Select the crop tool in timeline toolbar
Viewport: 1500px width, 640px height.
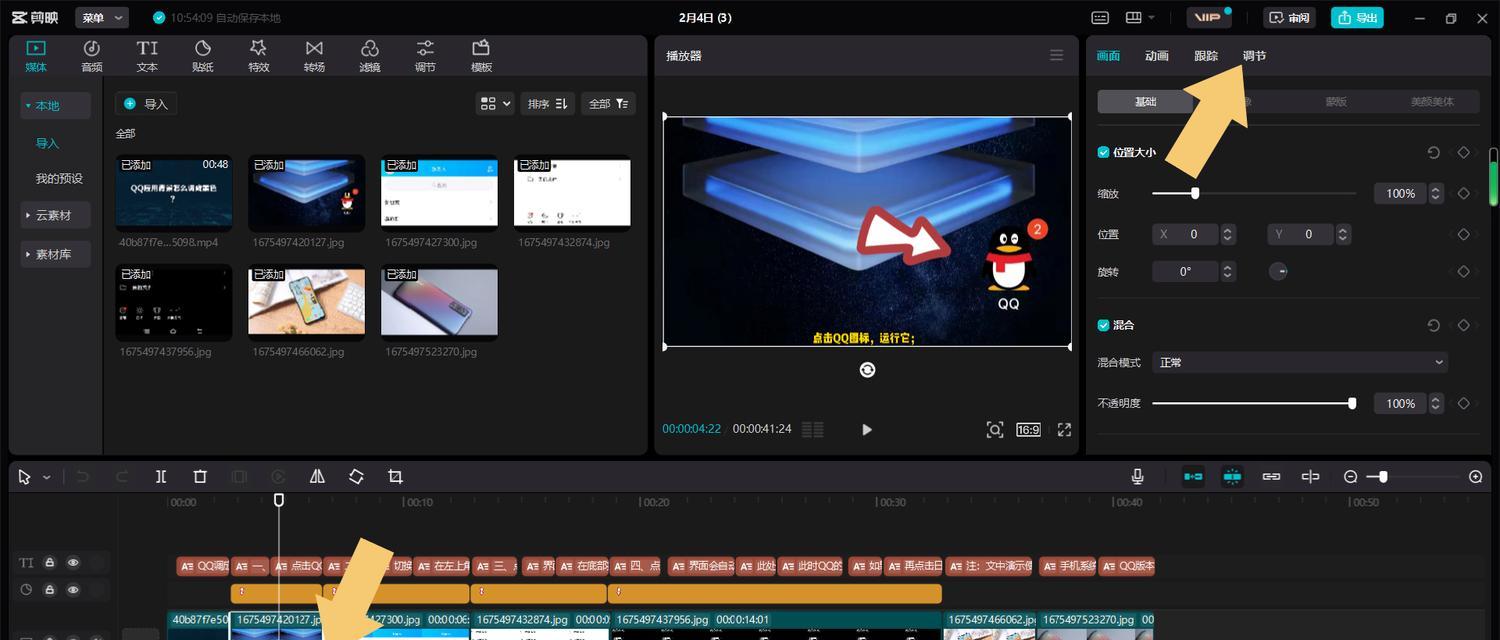[395, 477]
